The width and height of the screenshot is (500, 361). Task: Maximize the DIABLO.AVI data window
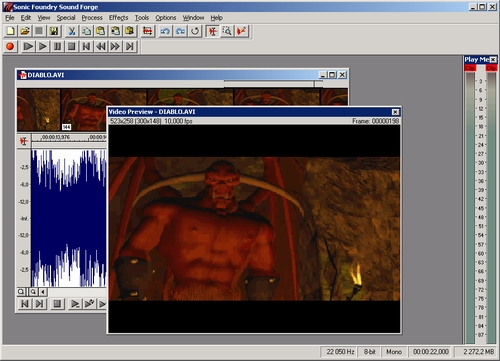332,75
